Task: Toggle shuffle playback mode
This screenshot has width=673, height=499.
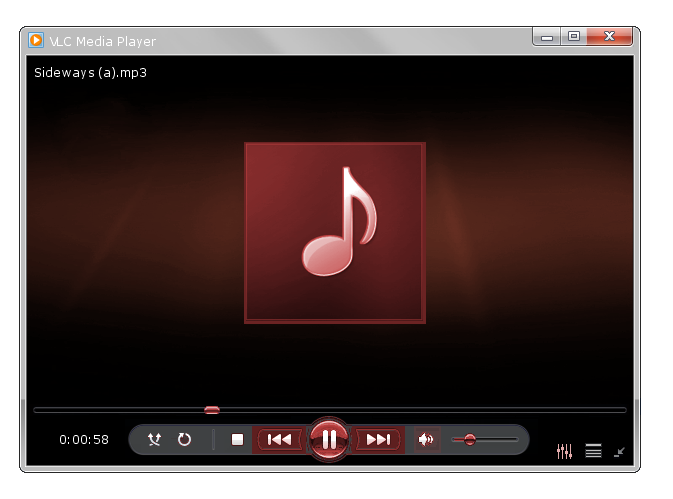Action: tap(154, 439)
